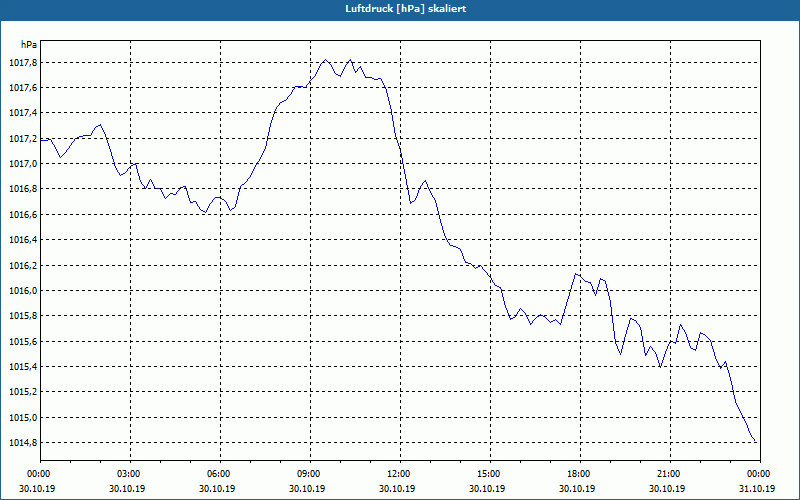800x500 pixels.
Task: Select the 1017,6 y-axis value
Action: point(23,88)
